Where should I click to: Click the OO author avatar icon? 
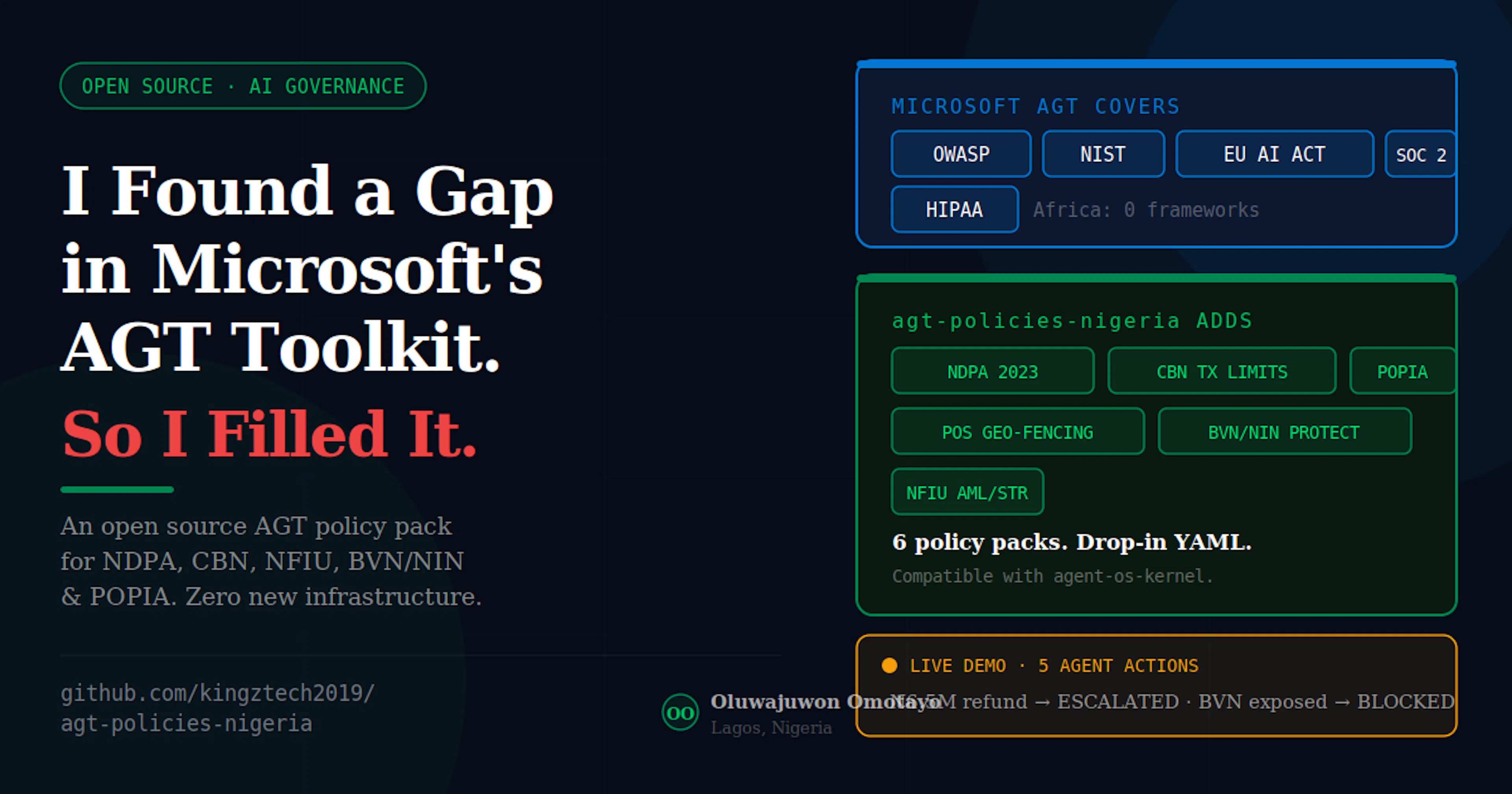pyautogui.click(x=680, y=712)
